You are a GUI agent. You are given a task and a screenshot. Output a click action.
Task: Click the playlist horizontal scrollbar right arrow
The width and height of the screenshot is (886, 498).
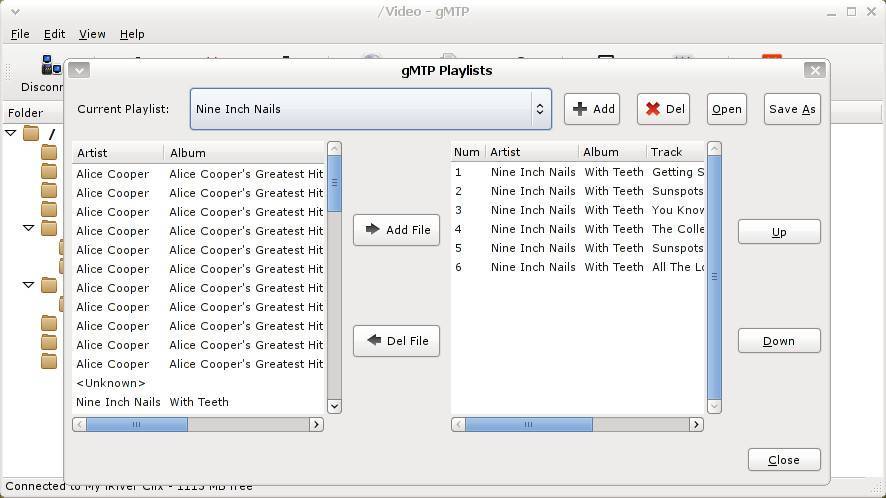tap(696, 425)
